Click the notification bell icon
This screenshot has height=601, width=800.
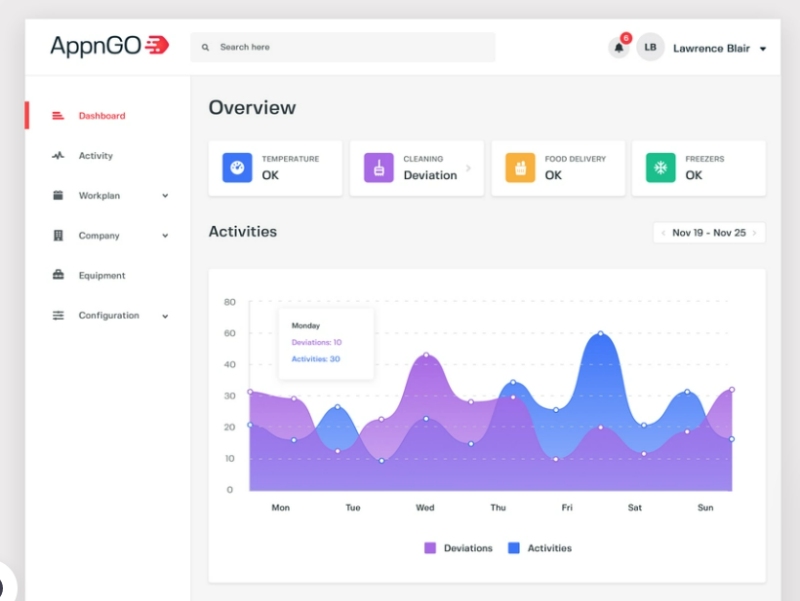click(x=619, y=48)
